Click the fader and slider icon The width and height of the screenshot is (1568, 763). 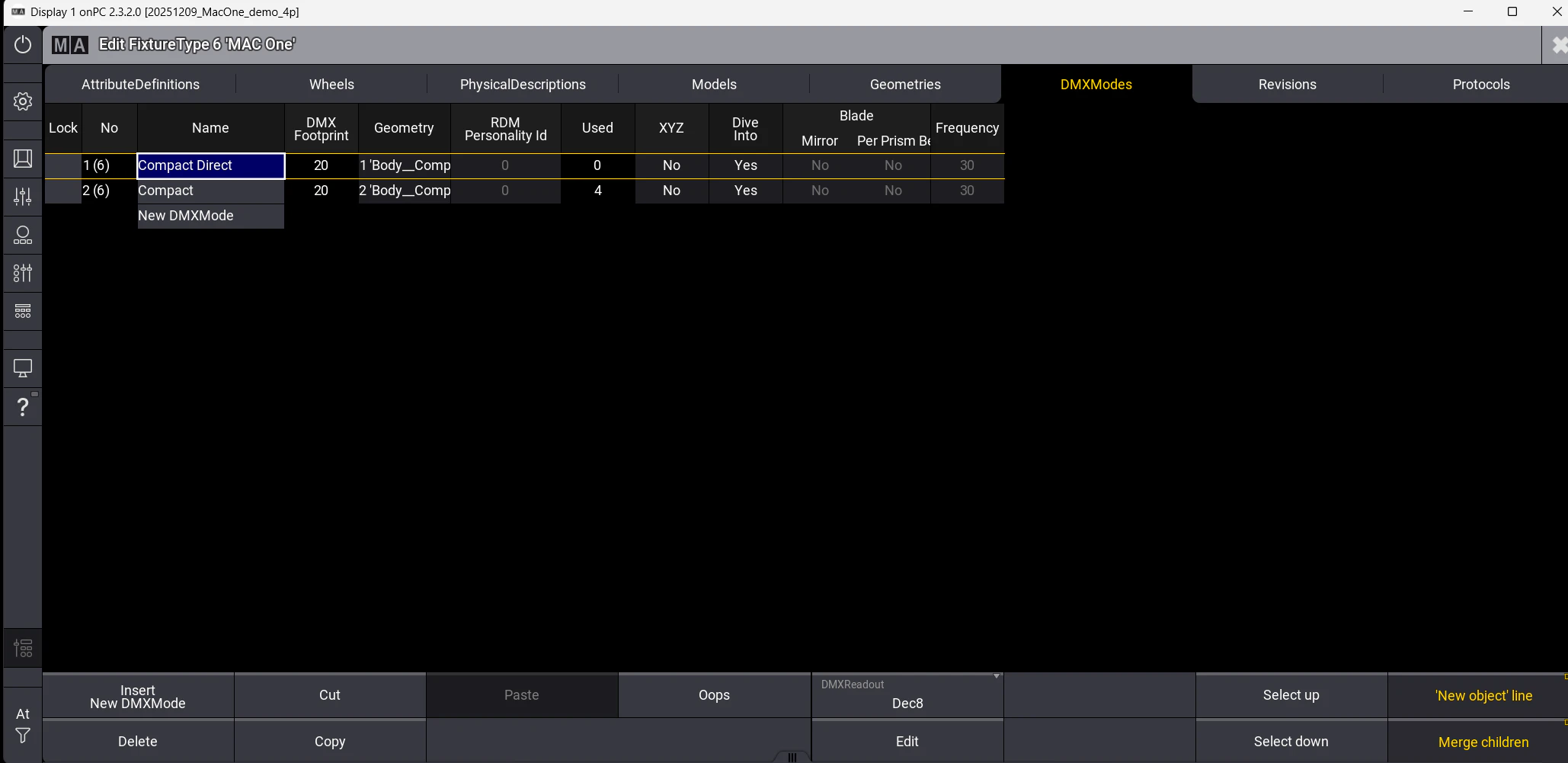[23, 197]
